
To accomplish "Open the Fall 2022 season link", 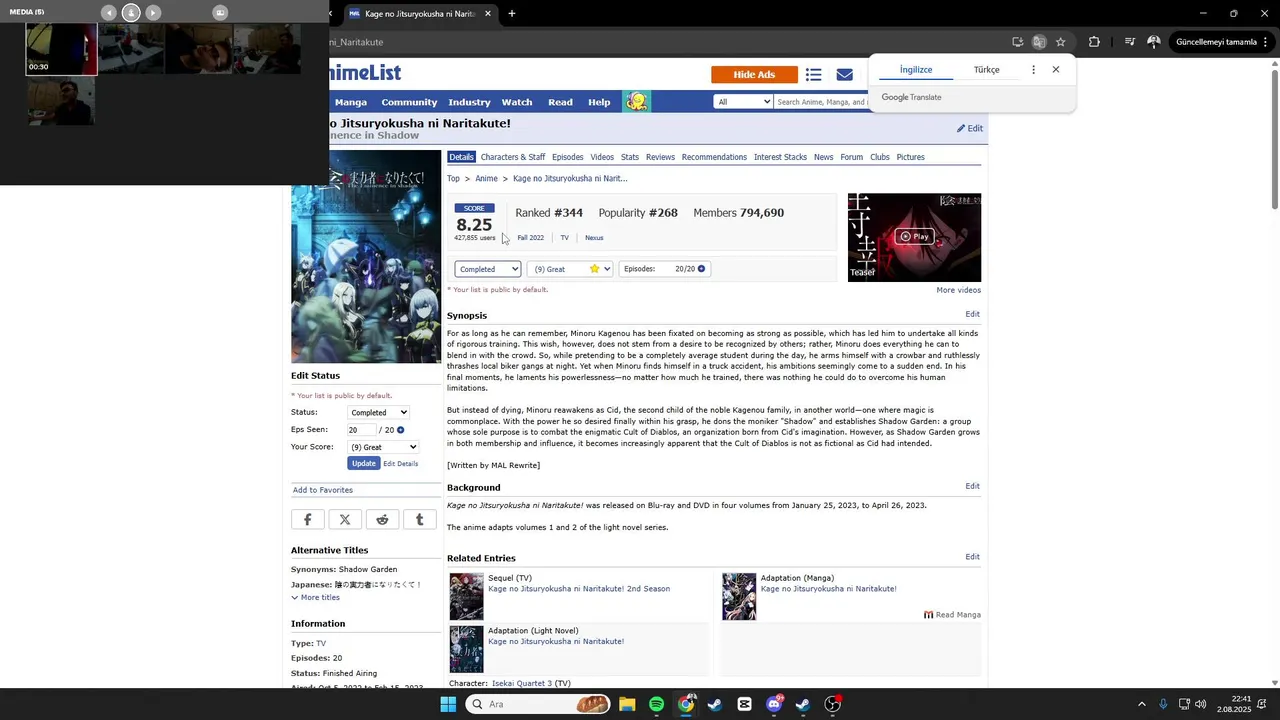I will [x=530, y=238].
